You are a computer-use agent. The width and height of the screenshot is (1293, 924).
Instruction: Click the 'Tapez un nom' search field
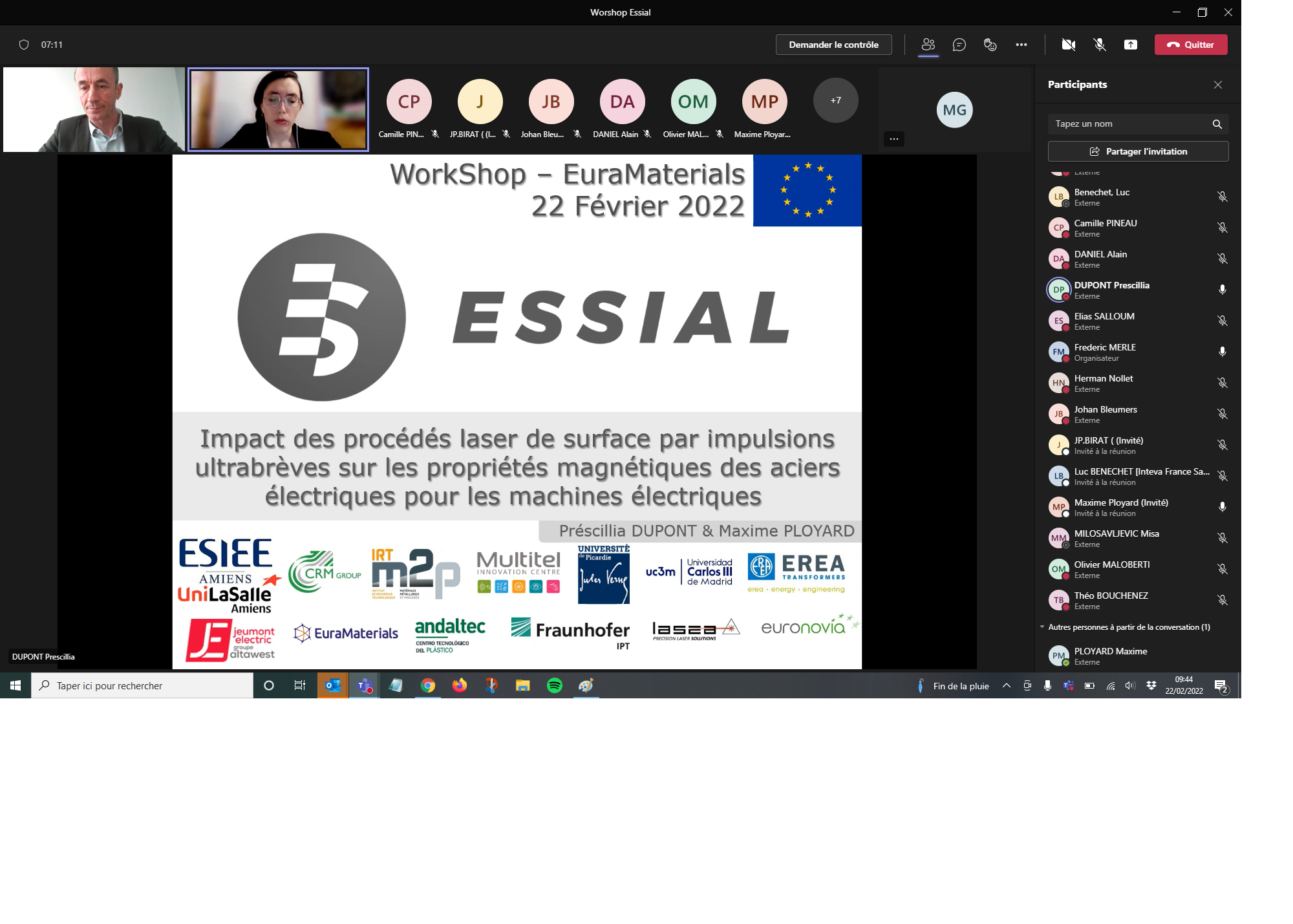(1128, 124)
